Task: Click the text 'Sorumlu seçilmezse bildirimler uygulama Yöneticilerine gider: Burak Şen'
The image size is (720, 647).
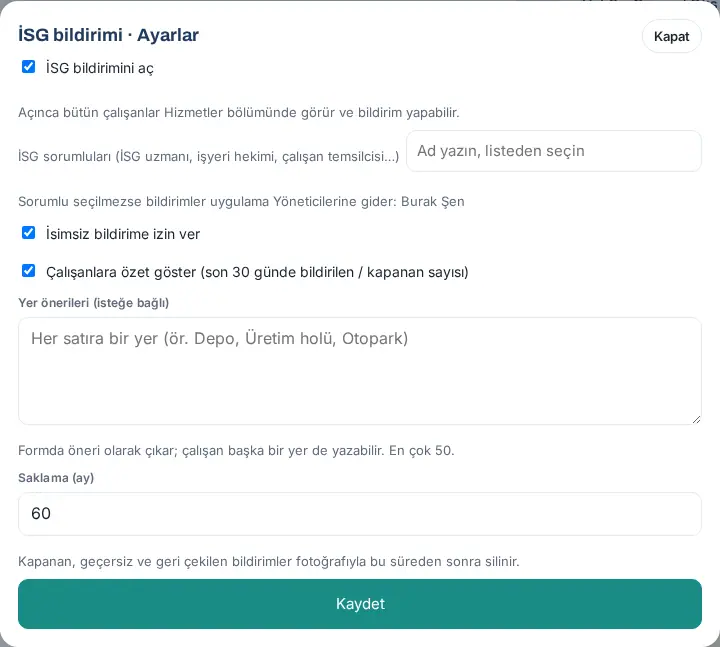Action: coord(241,202)
